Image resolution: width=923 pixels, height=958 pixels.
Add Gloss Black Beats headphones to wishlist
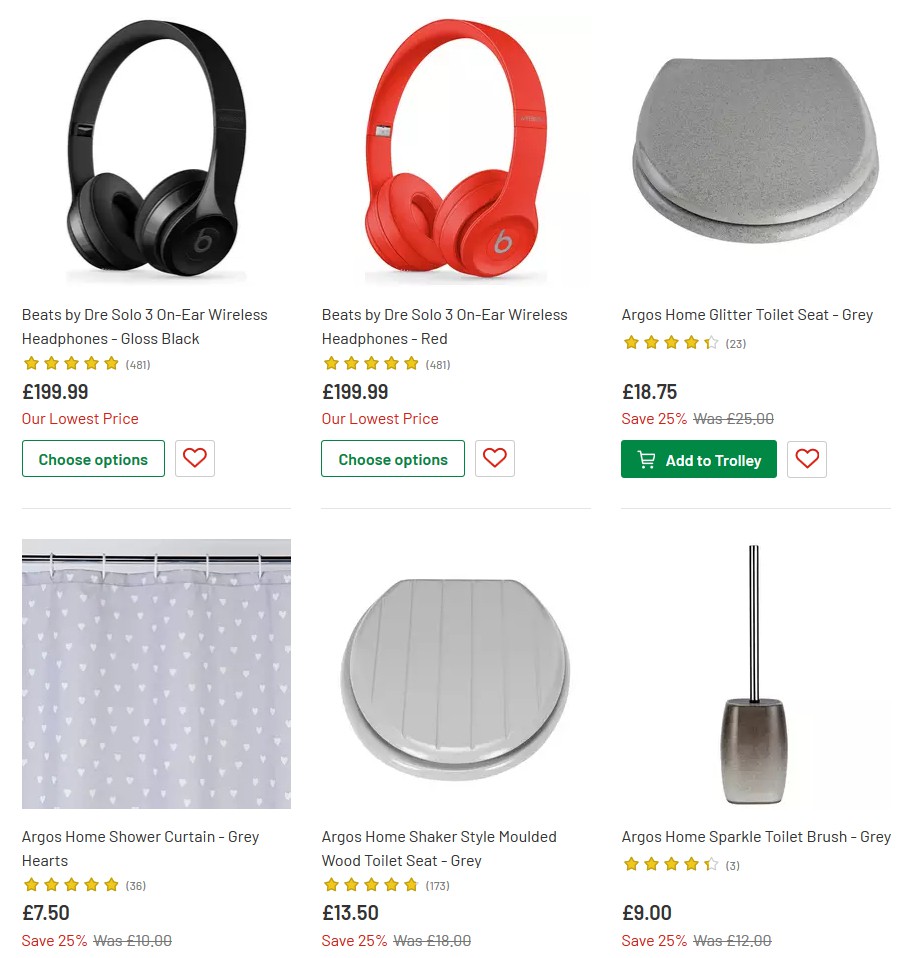(x=194, y=458)
